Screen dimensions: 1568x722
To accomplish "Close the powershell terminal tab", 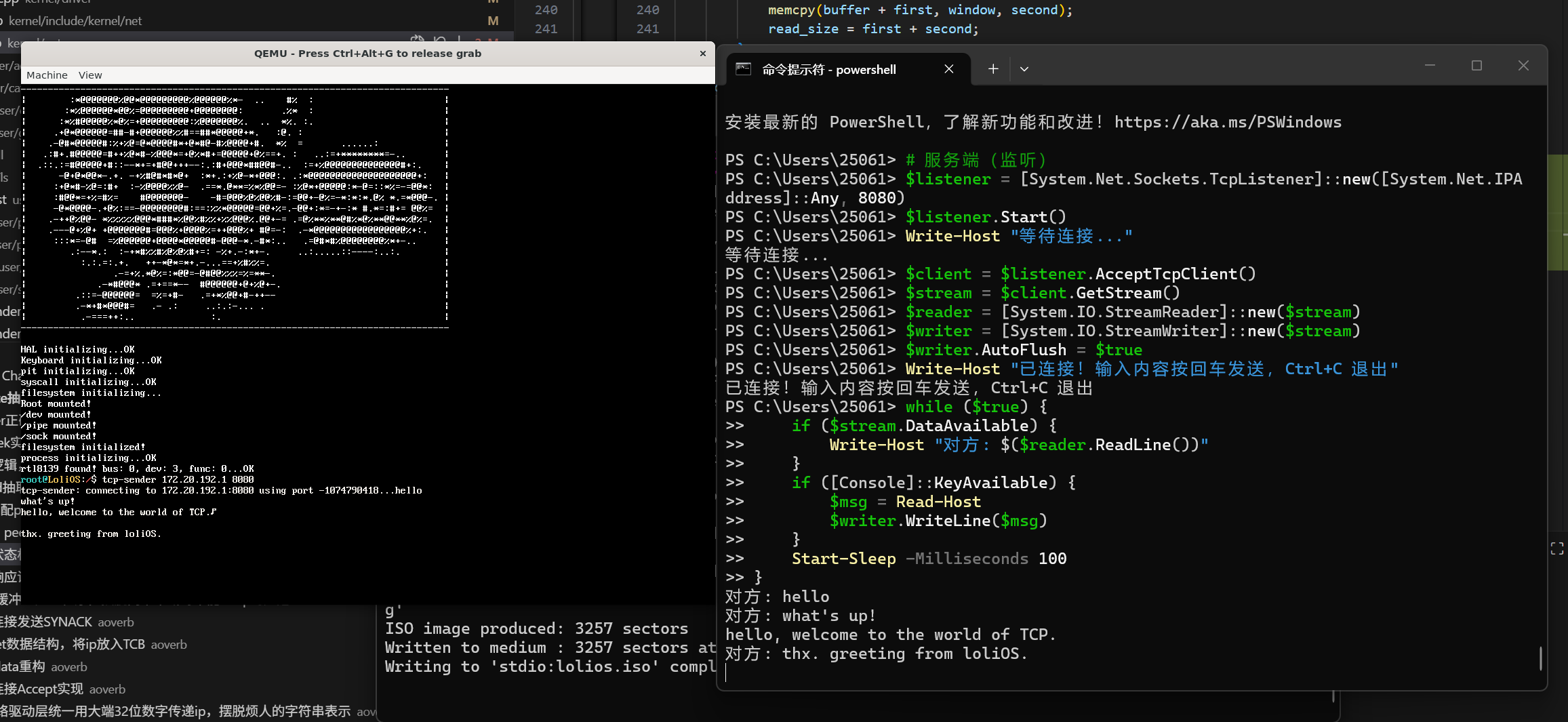I will [948, 69].
